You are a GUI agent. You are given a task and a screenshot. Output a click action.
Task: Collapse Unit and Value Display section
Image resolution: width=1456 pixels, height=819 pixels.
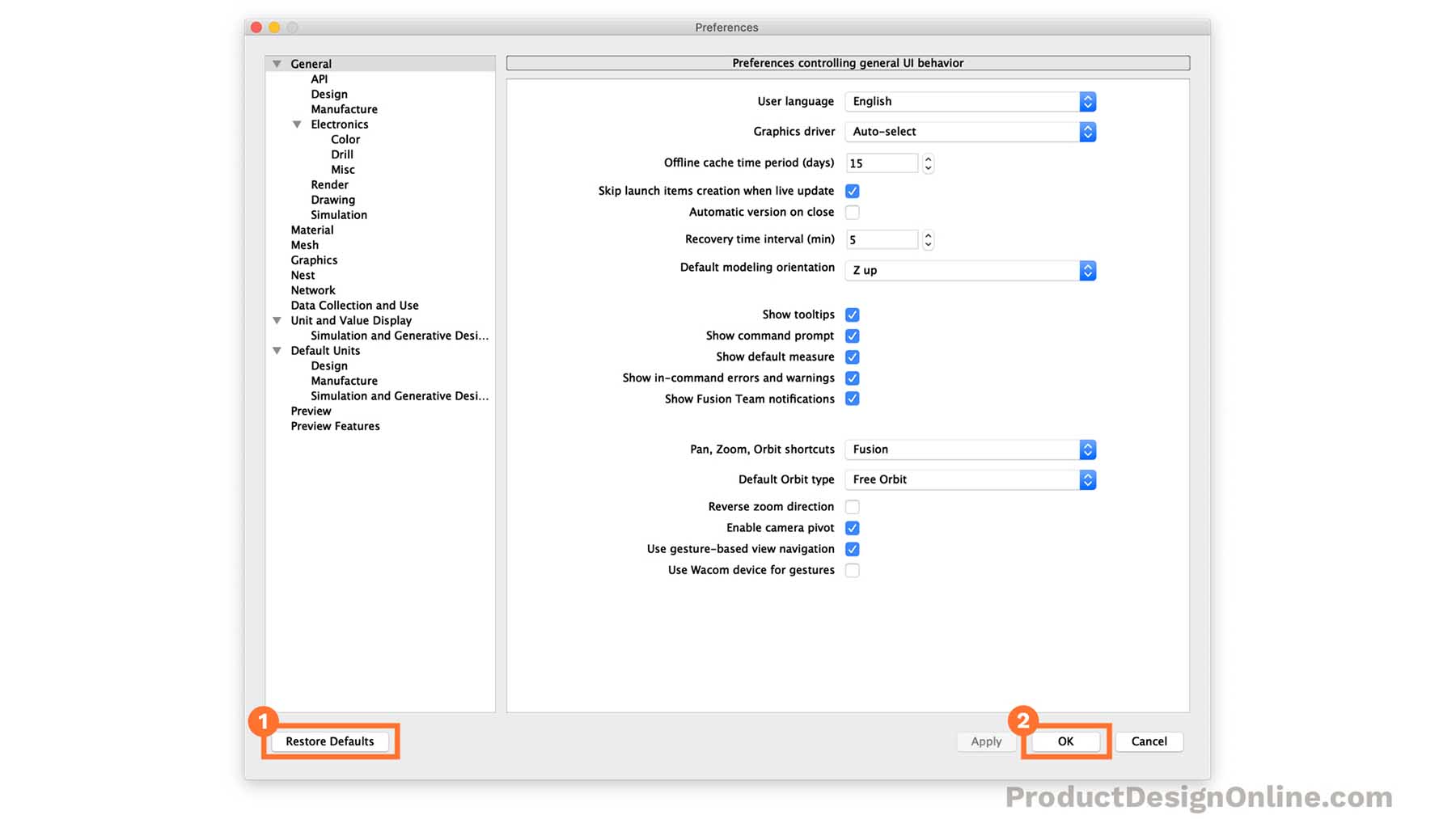[277, 320]
